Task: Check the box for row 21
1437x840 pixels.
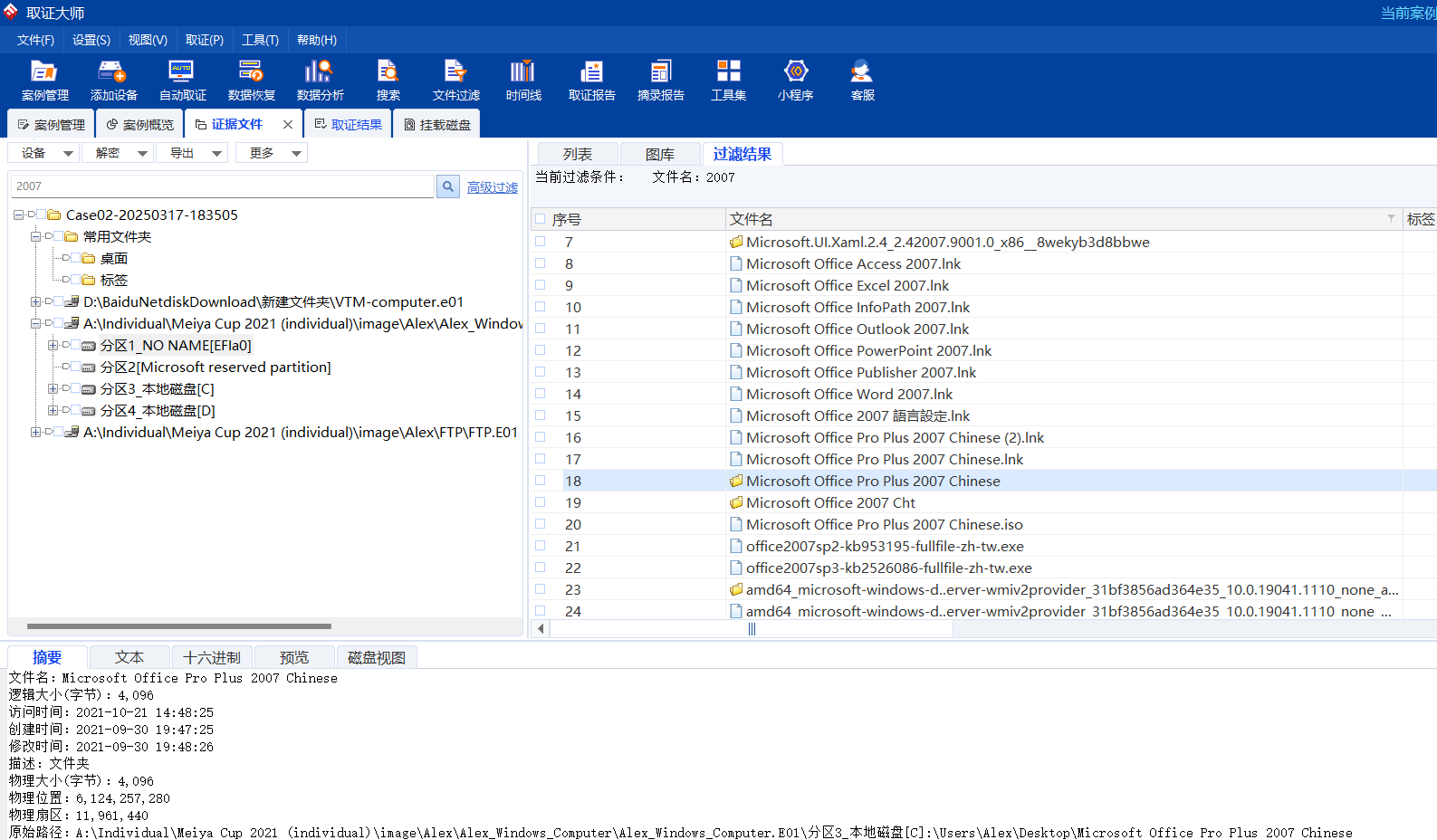Action: (x=541, y=546)
